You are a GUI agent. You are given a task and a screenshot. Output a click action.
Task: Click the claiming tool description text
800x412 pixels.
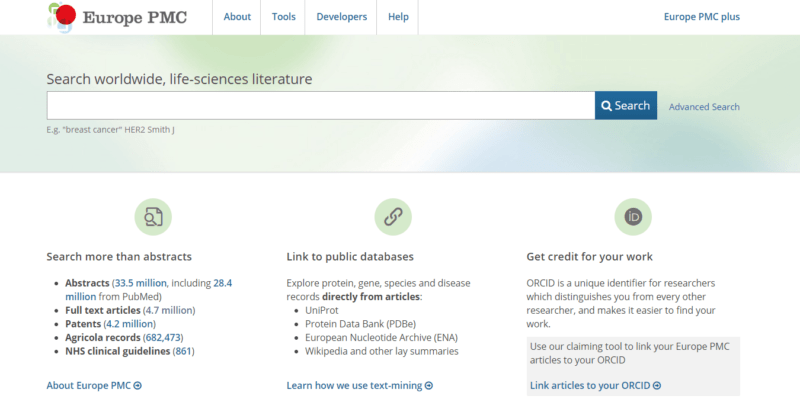point(630,353)
